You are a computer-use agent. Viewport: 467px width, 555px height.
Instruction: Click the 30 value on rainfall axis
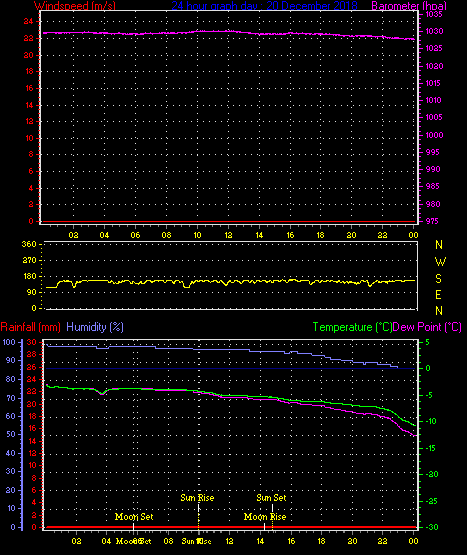click(32, 342)
